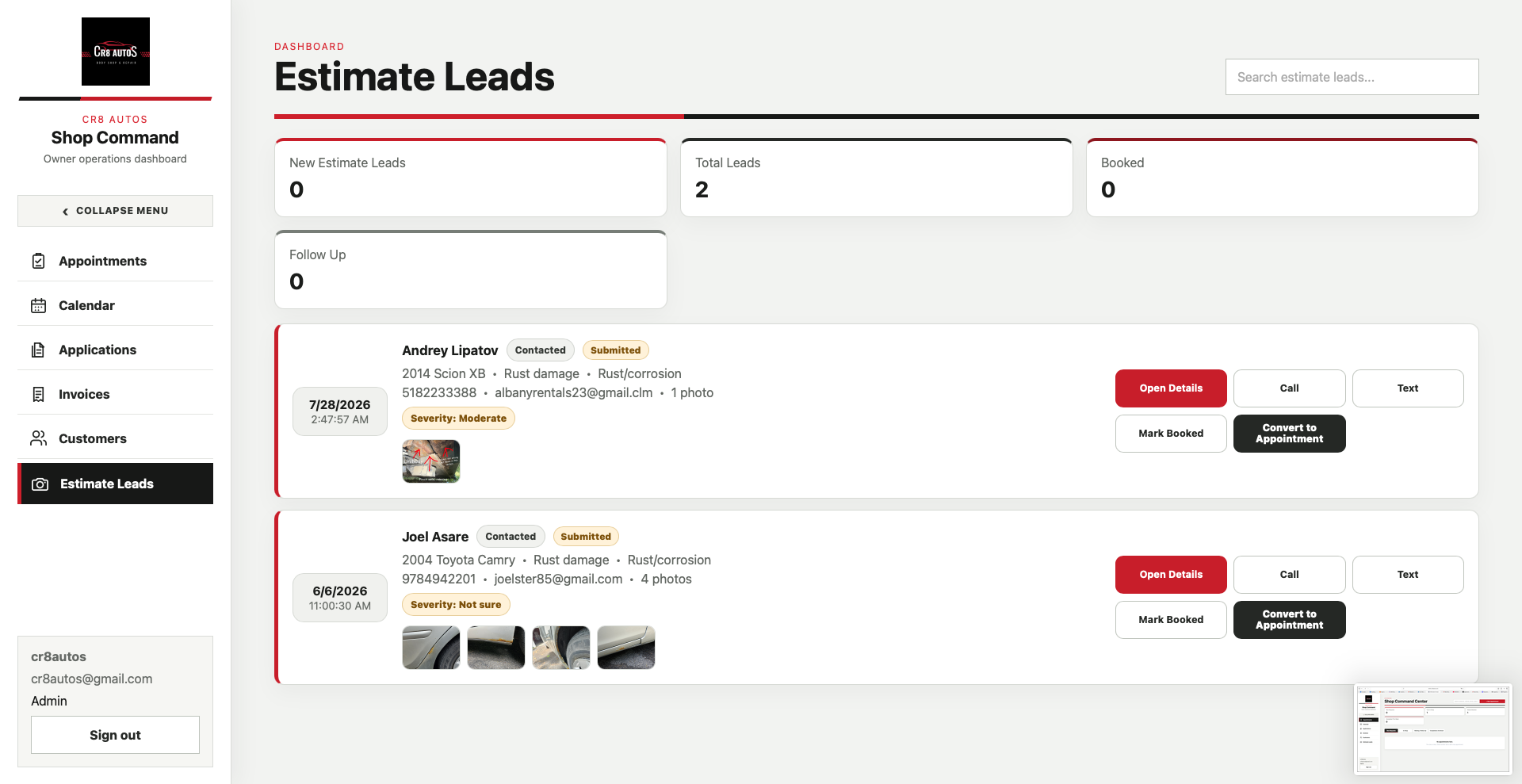Viewport: 1522px width, 784px height.
Task: Click the Severity: Not sure tag
Action: pyautogui.click(x=456, y=605)
